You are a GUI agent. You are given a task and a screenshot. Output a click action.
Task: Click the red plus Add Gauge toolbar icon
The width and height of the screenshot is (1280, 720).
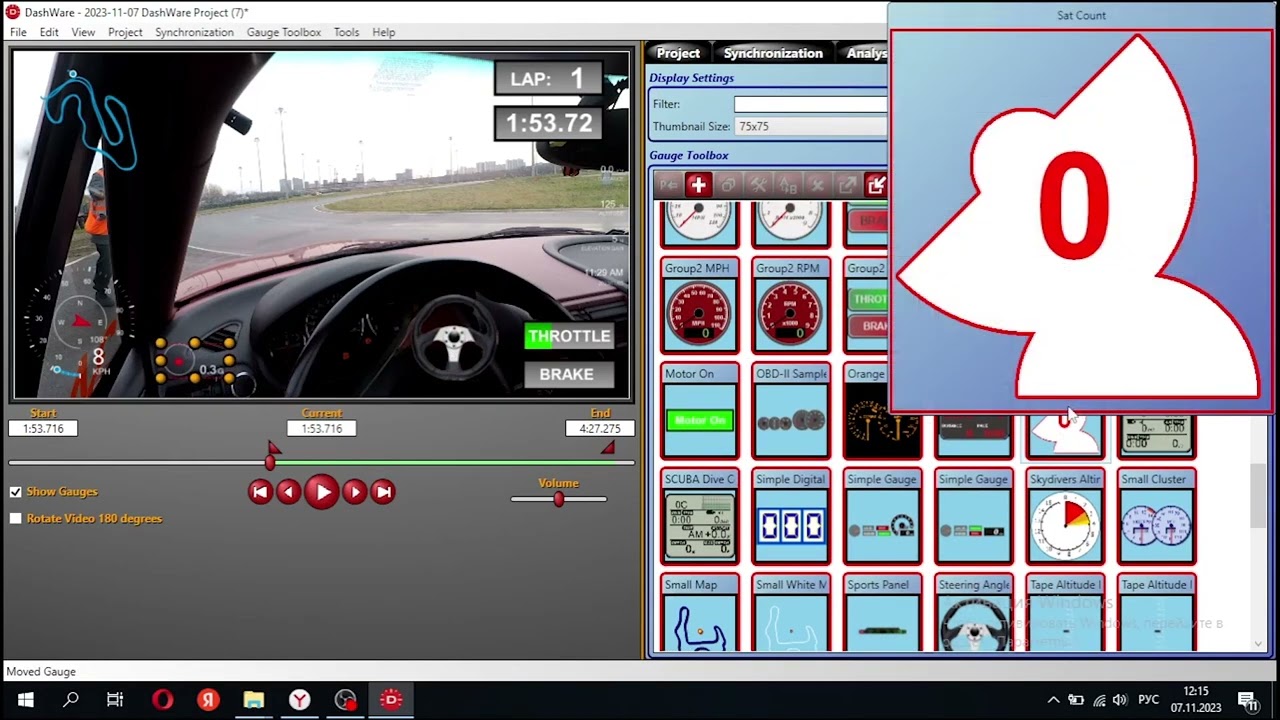(x=698, y=185)
